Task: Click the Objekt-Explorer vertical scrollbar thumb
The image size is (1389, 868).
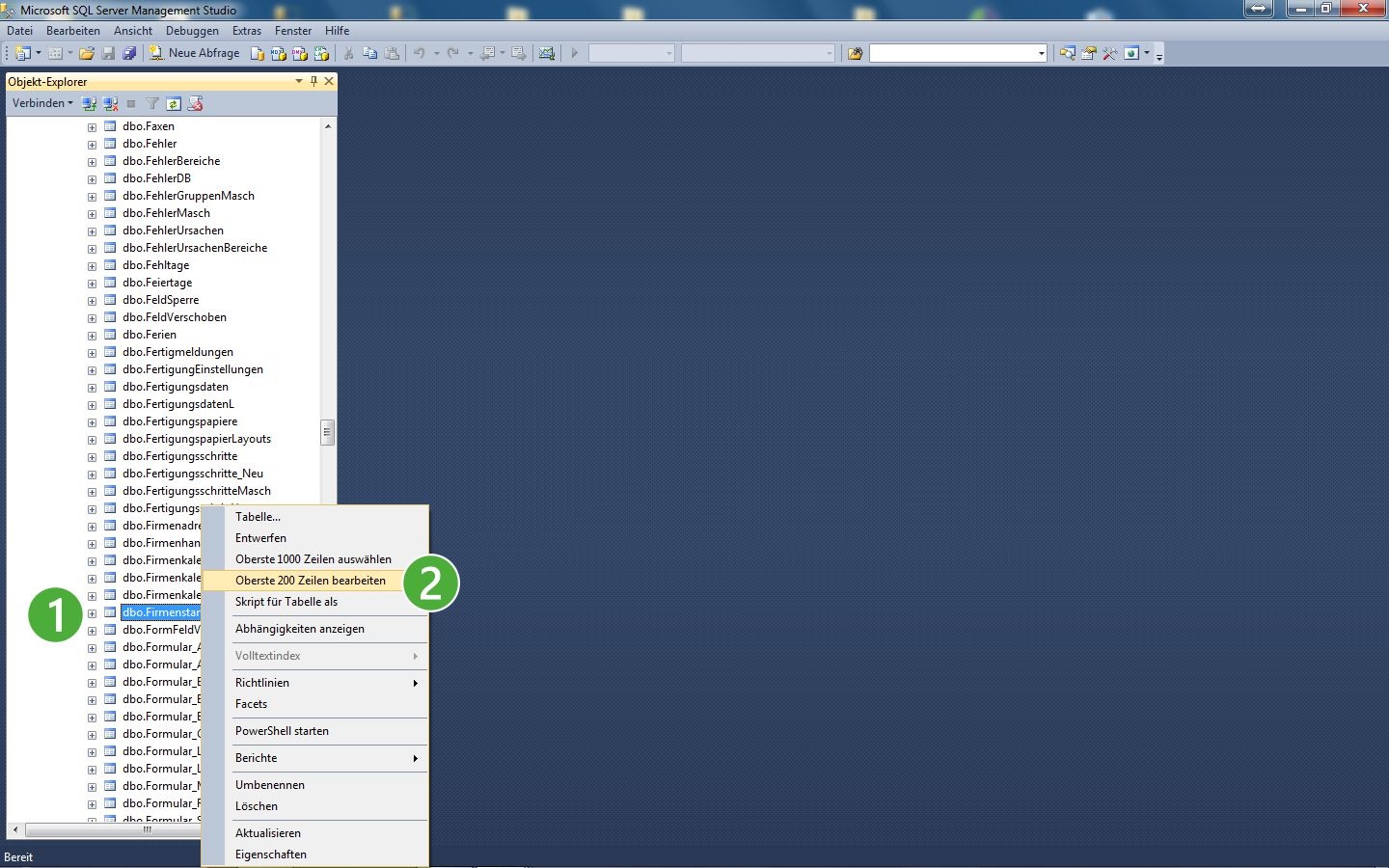Action: point(328,432)
